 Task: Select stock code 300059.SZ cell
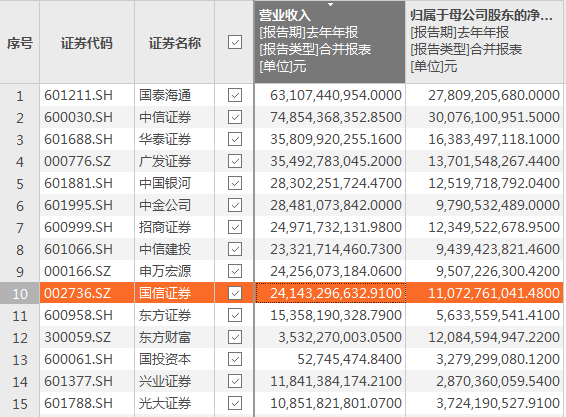tap(87, 337)
